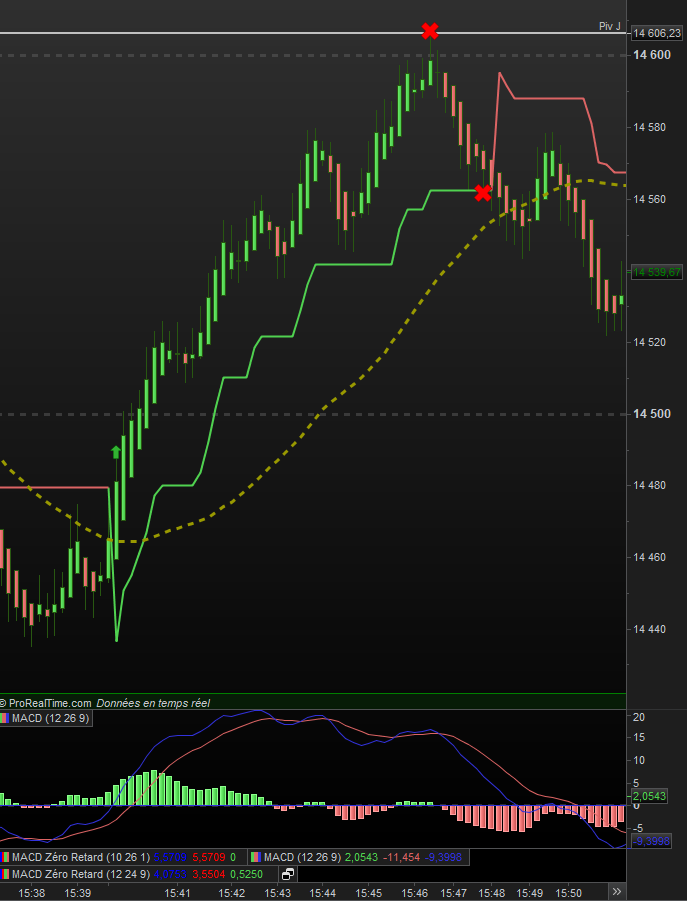Screen dimensions: 687x901
Task: Click the -5 level on the MACD scale
Action: [638, 828]
